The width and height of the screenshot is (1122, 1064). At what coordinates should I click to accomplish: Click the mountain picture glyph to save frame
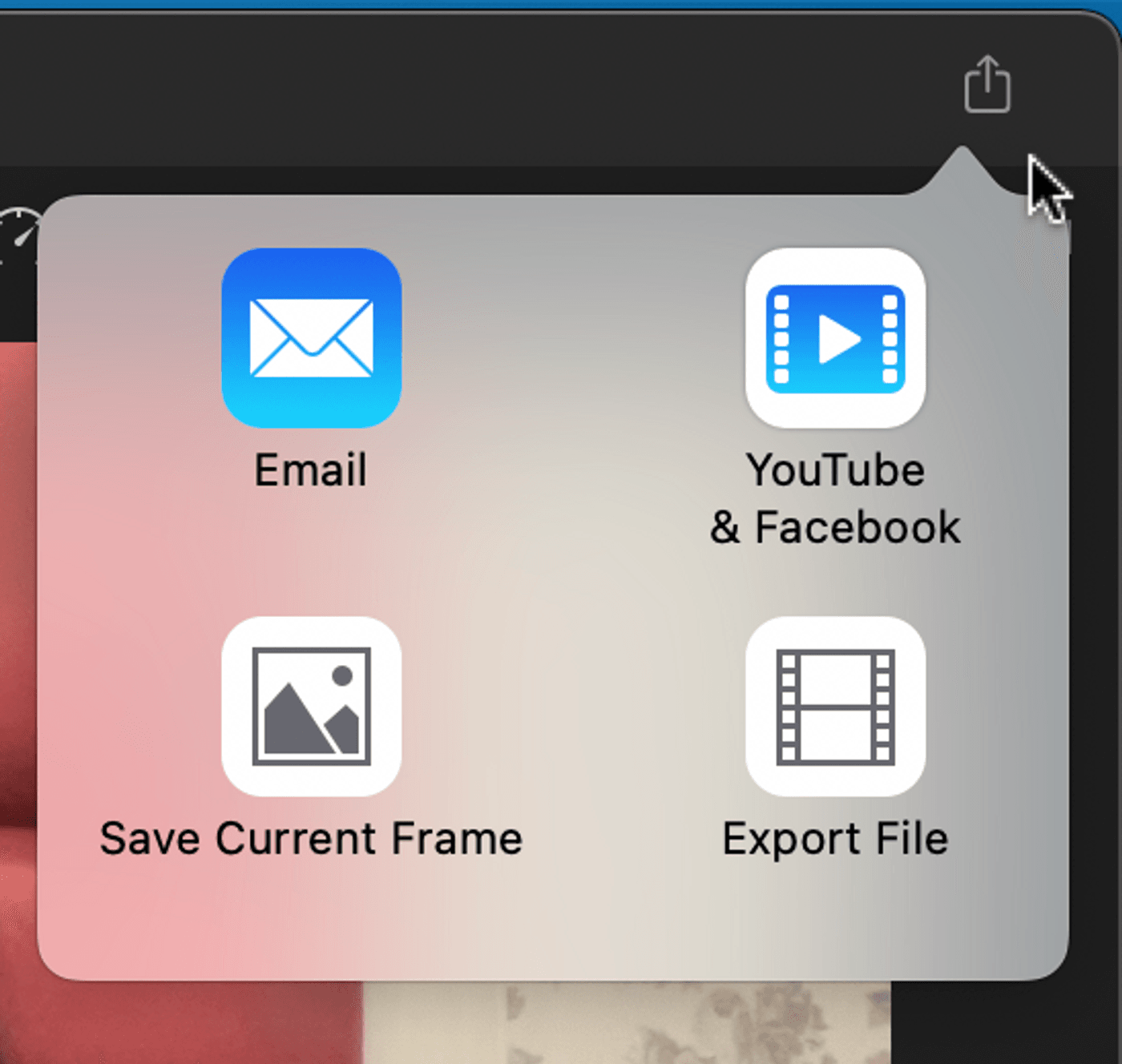[312, 706]
